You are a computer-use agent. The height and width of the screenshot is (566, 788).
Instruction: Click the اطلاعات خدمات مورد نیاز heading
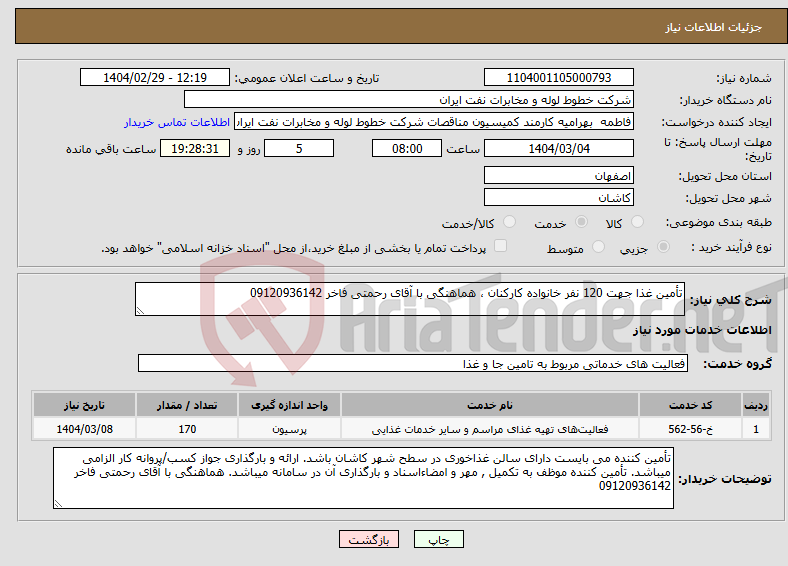[x=702, y=330]
